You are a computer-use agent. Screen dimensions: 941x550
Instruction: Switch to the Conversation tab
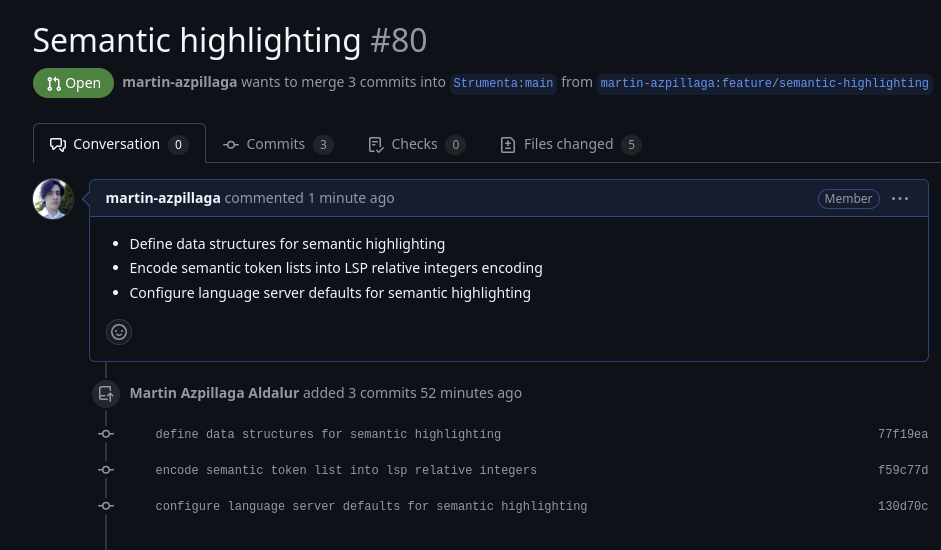[118, 144]
